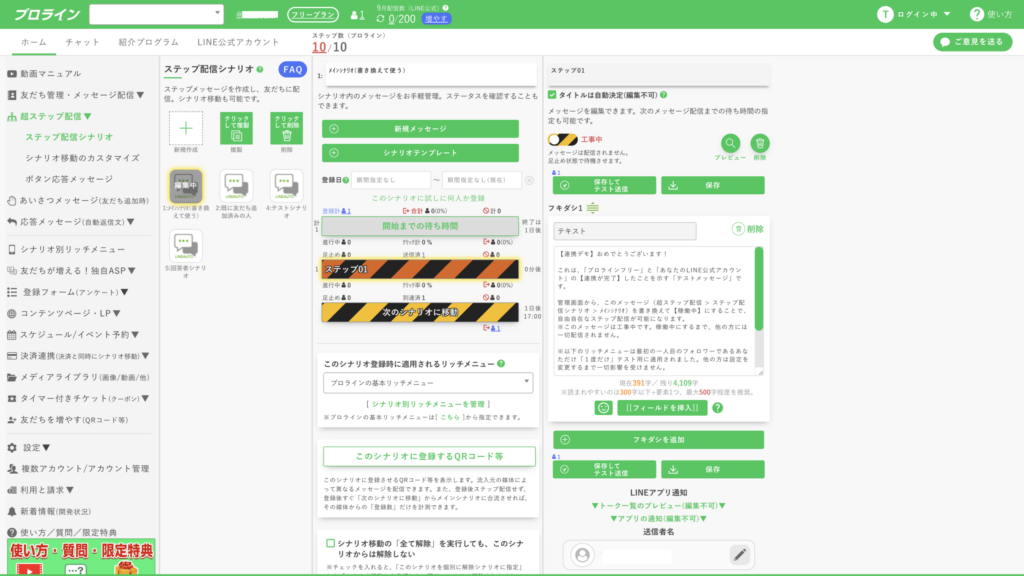
Task: Open プロラインの基本リッチメニュー dropdown
Action: pyautogui.click(x=428, y=383)
